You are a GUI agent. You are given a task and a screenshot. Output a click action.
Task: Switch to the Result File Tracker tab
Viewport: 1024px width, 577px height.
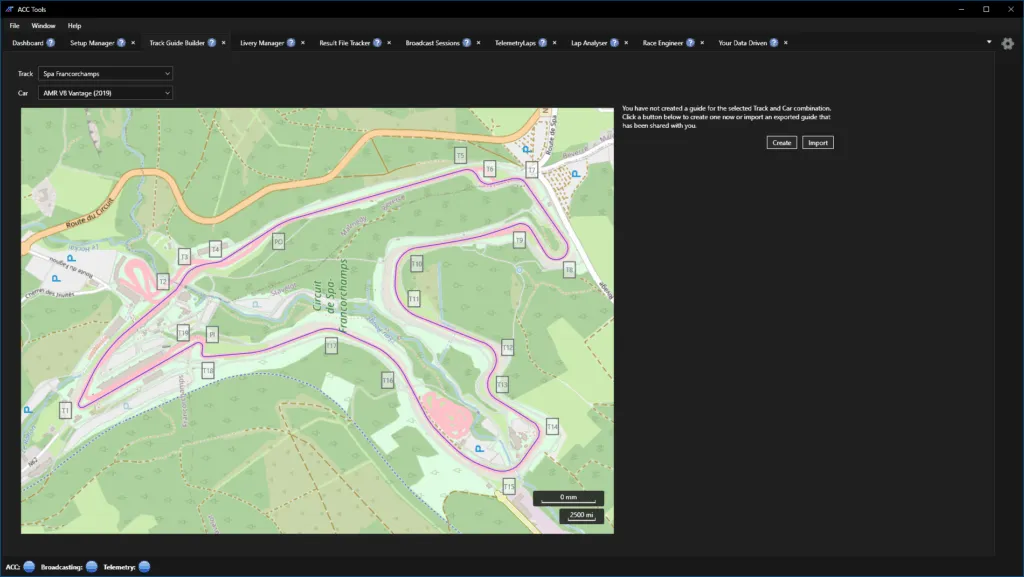345,43
